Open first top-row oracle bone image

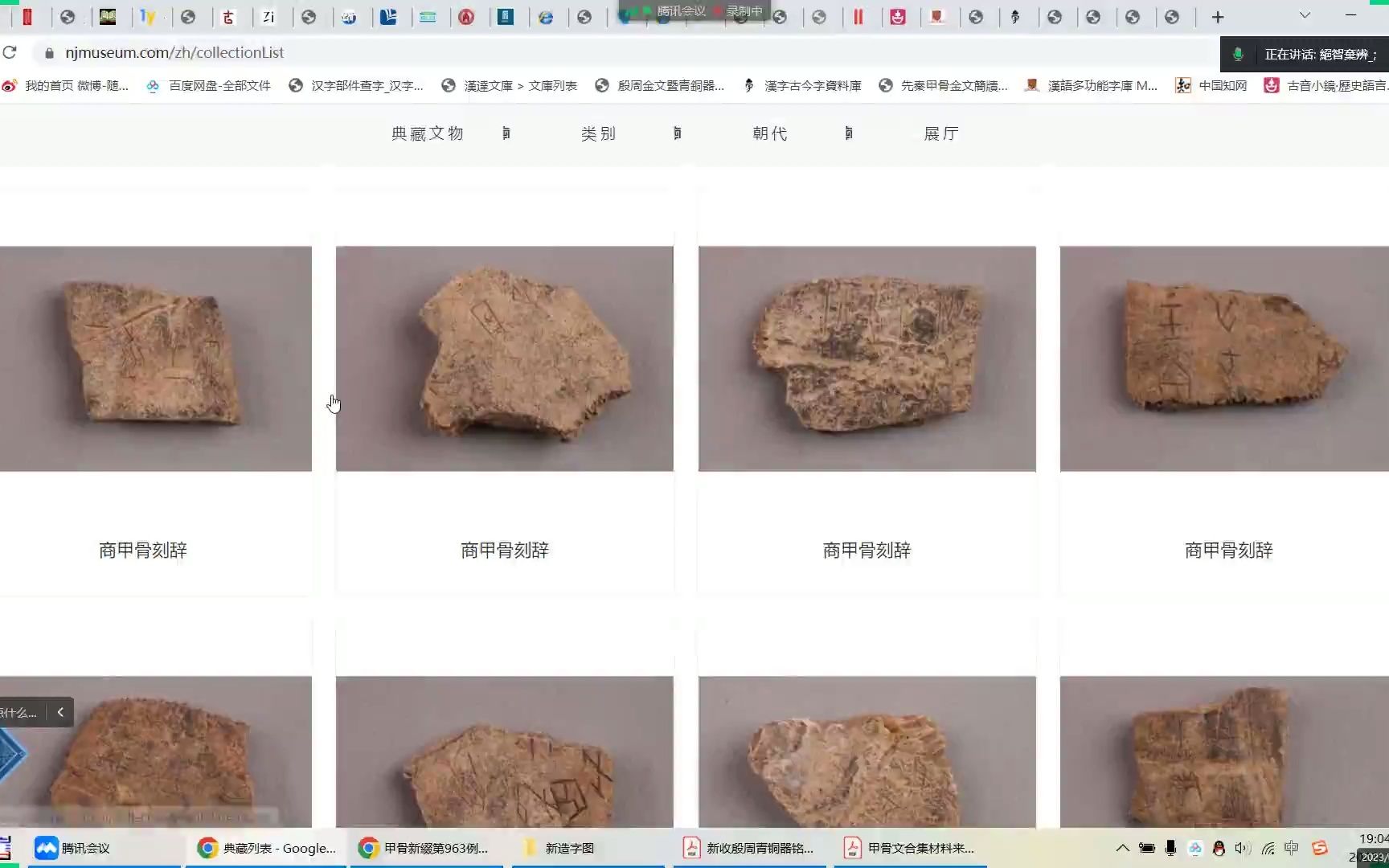click(x=156, y=358)
